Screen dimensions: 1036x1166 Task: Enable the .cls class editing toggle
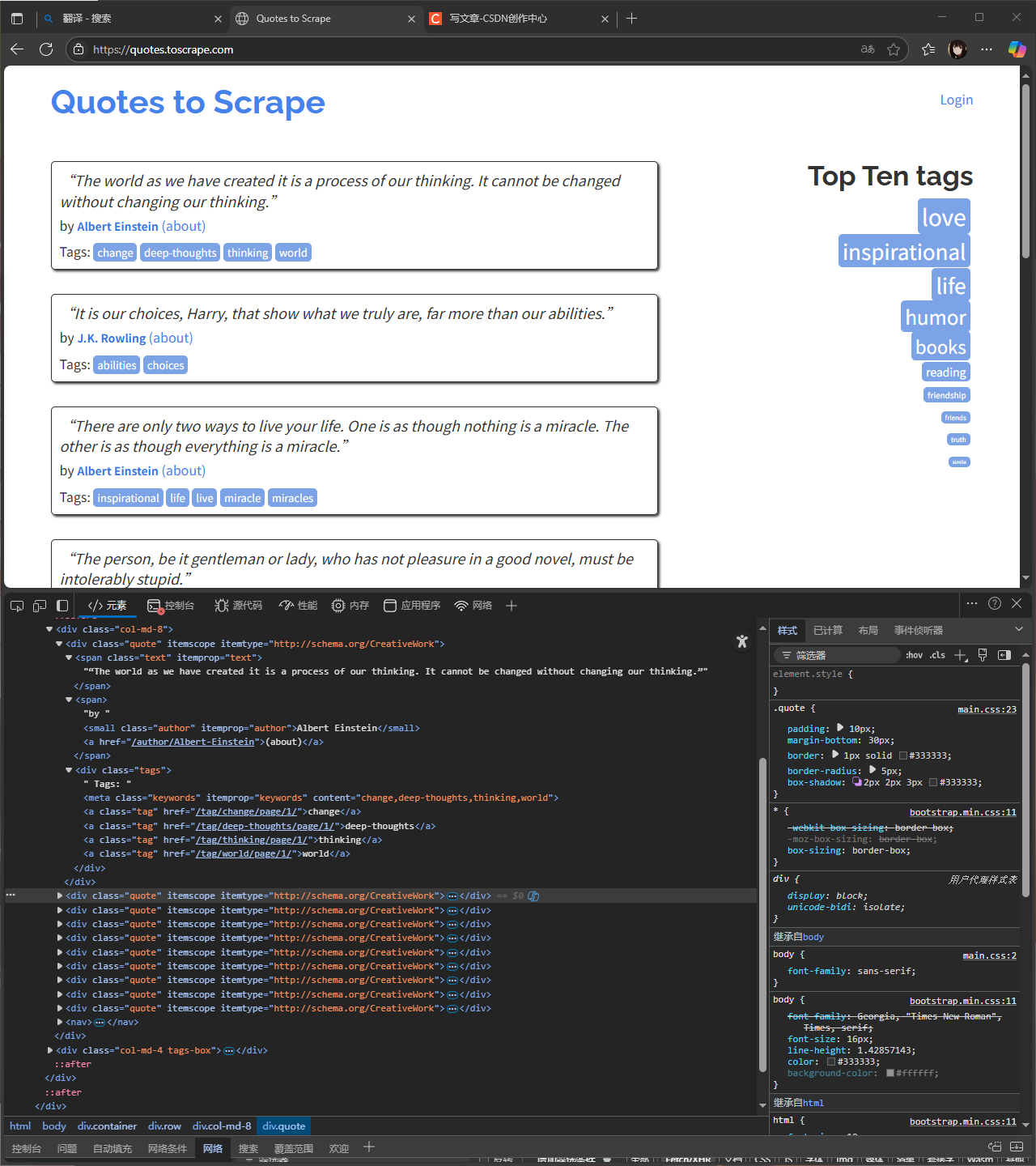click(936, 655)
